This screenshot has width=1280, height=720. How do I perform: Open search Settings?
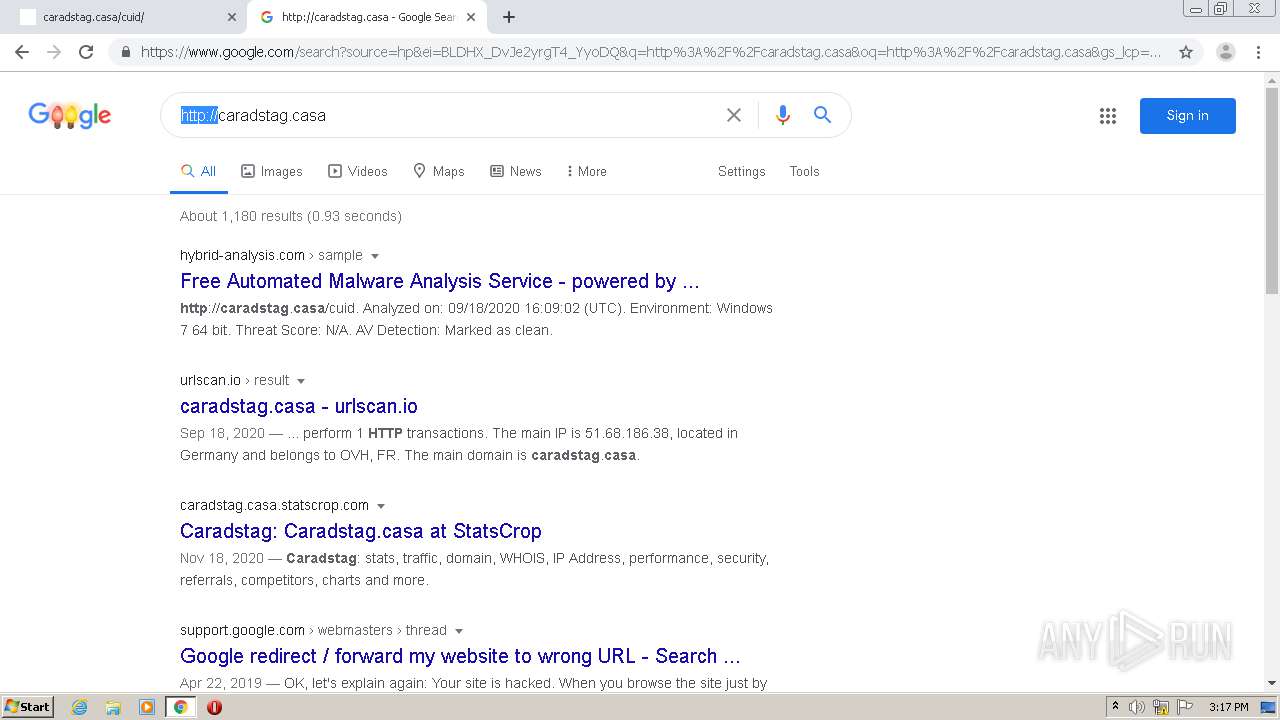click(x=741, y=172)
